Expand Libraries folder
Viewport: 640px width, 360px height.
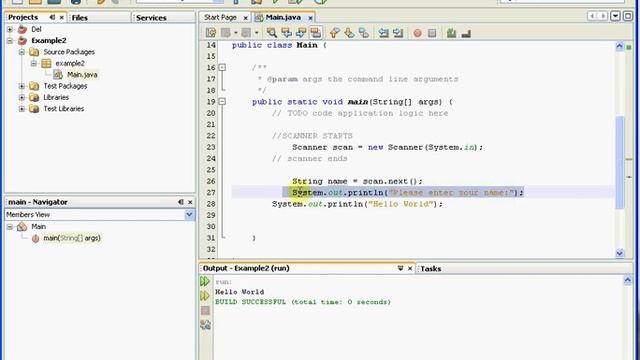coord(22,98)
